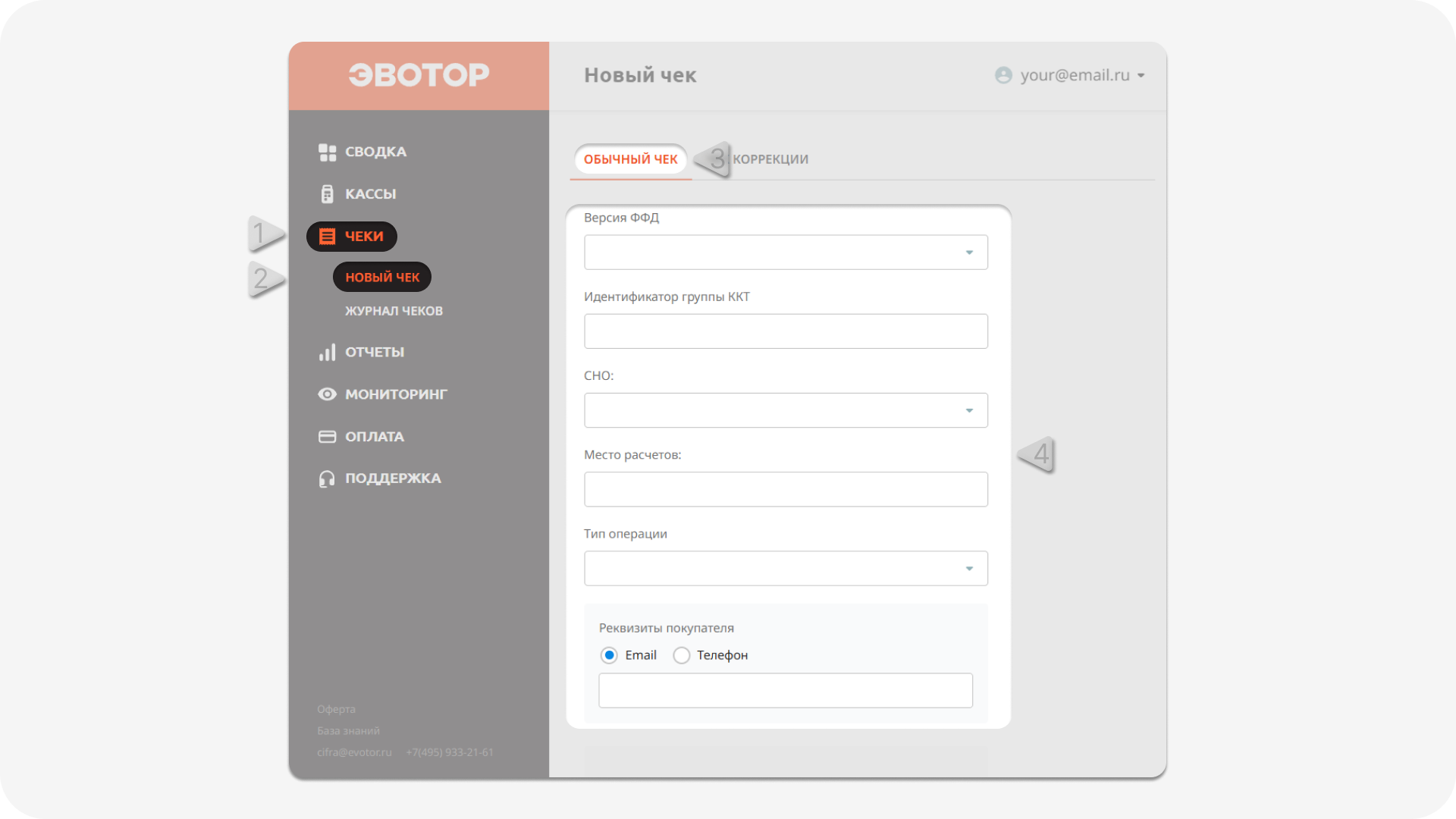1456x819 pixels.
Task: Click the Поддержка headset icon
Action: point(327,479)
